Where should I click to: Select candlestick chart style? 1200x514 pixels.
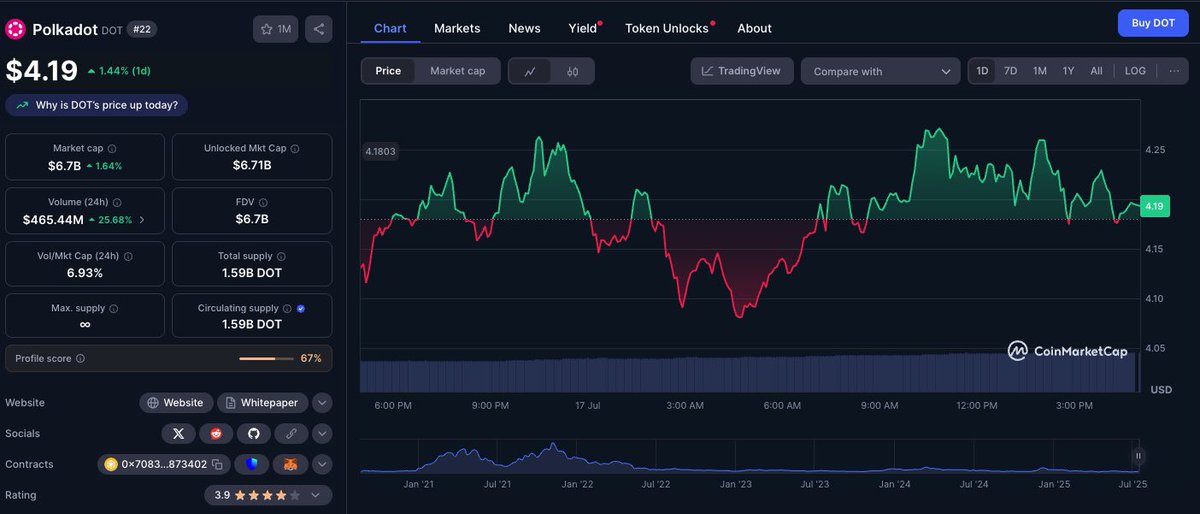[x=573, y=71]
